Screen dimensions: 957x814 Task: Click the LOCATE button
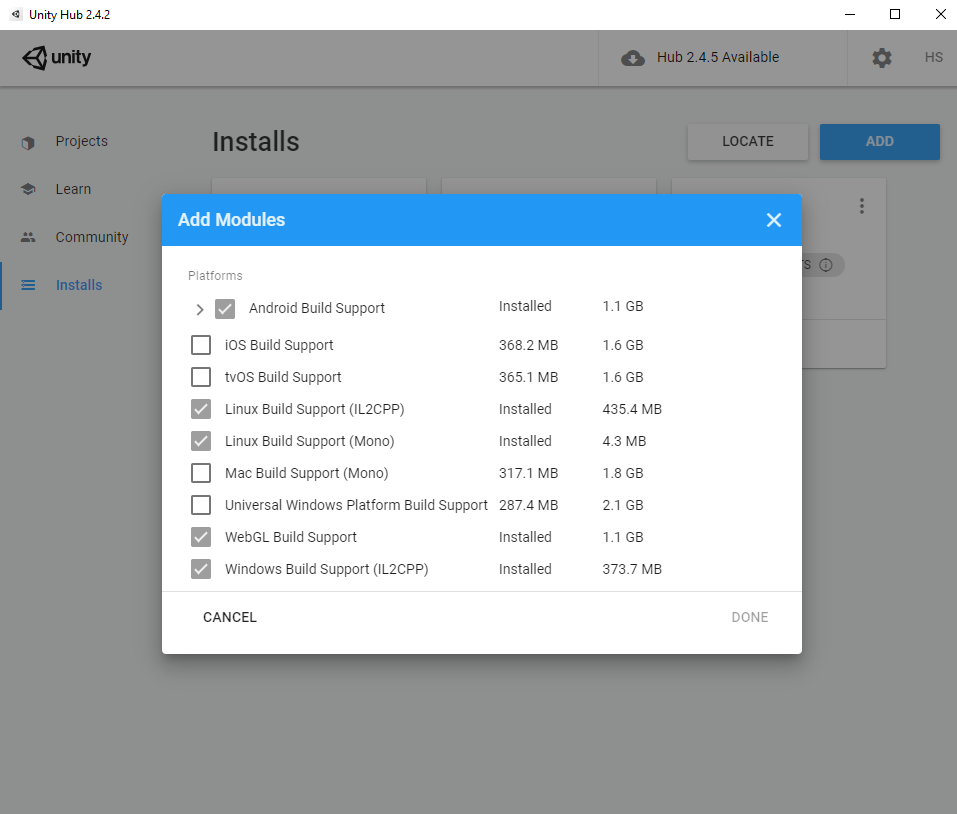[x=748, y=142]
